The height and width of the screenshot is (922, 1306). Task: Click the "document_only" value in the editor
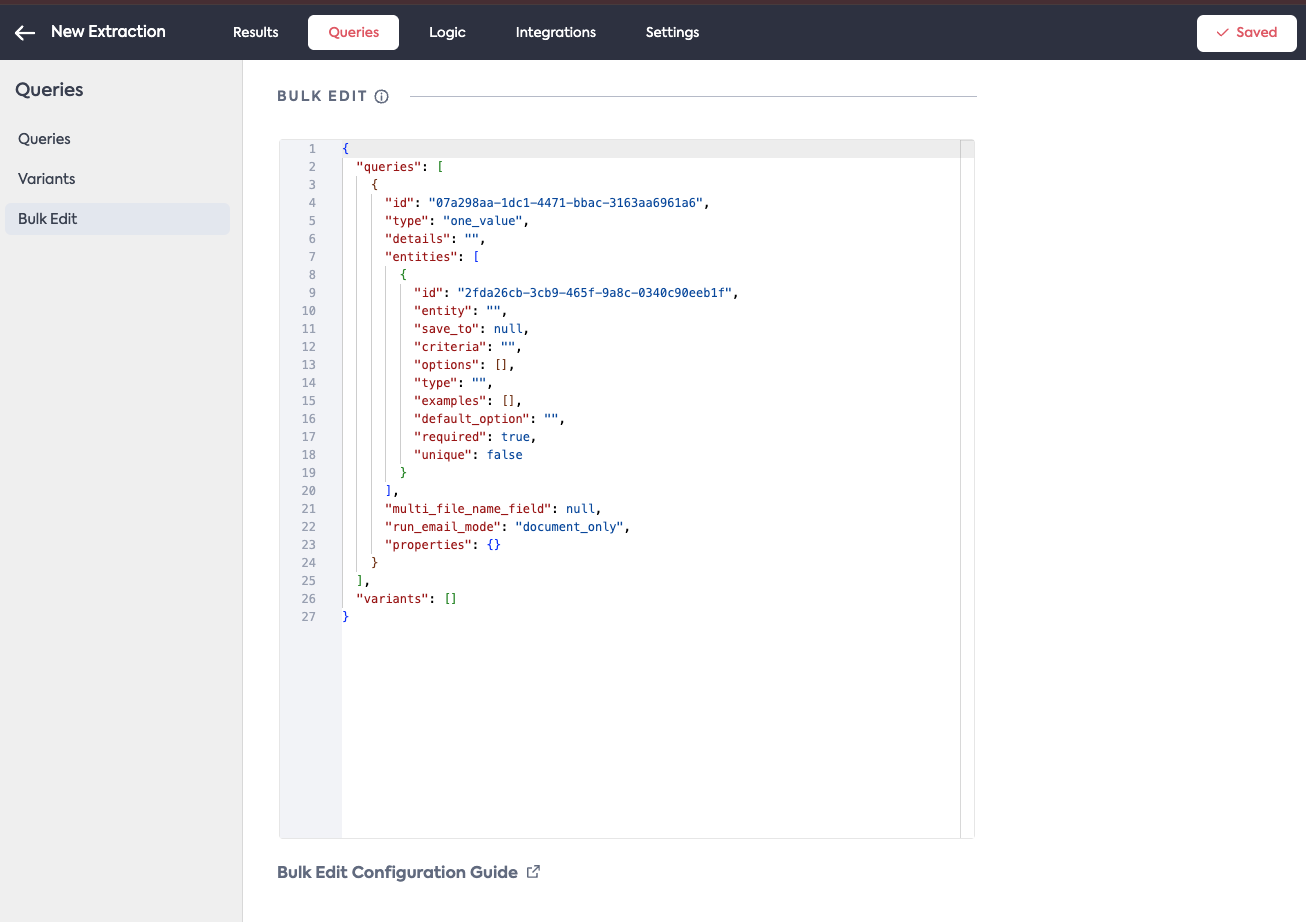(x=570, y=527)
